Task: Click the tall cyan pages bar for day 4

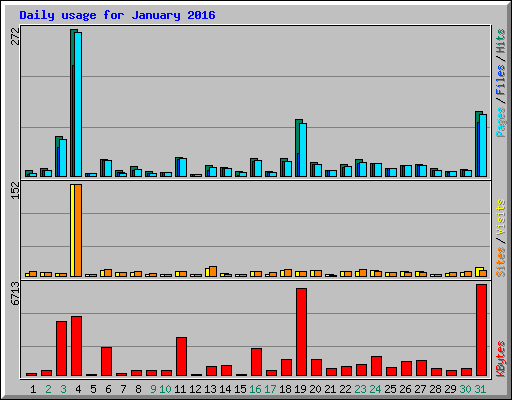Action: pos(78,104)
